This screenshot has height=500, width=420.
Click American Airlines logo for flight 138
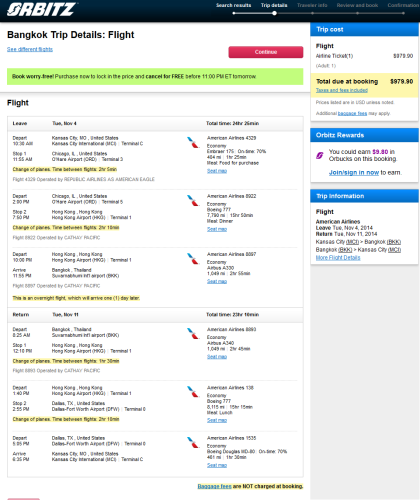193,392
